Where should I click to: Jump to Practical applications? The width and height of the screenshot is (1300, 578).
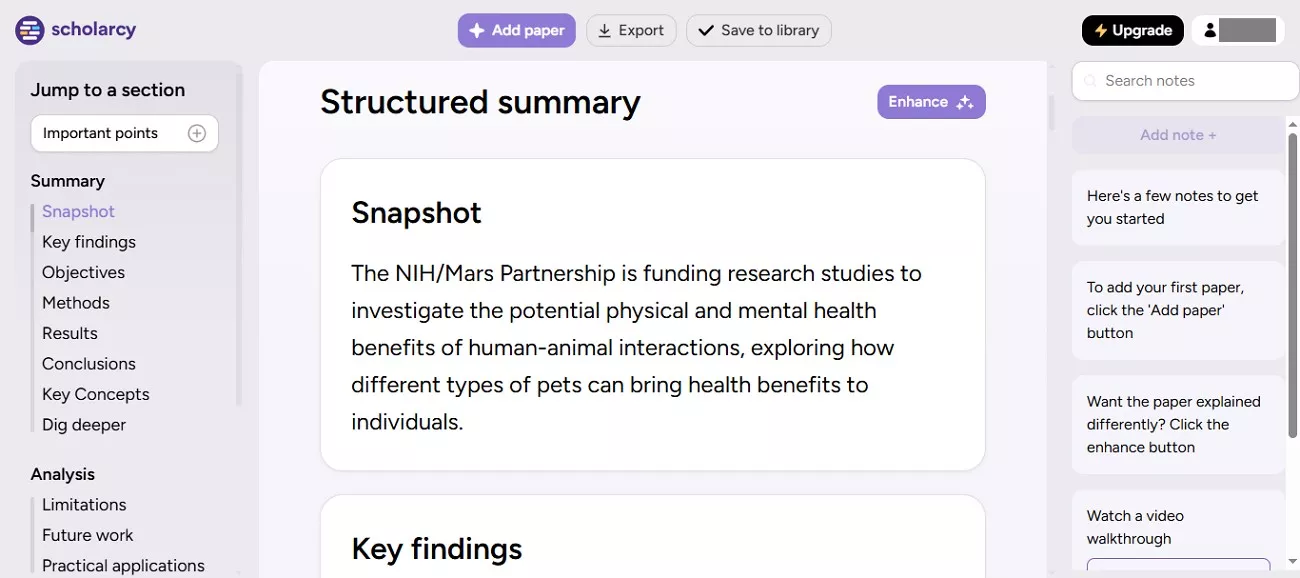[123, 565]
